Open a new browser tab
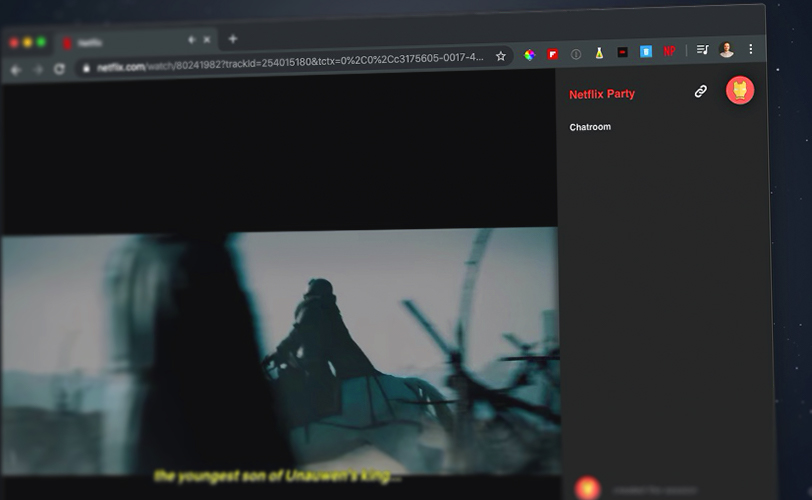This screenshot has height=500, width=812. [233, 38]
